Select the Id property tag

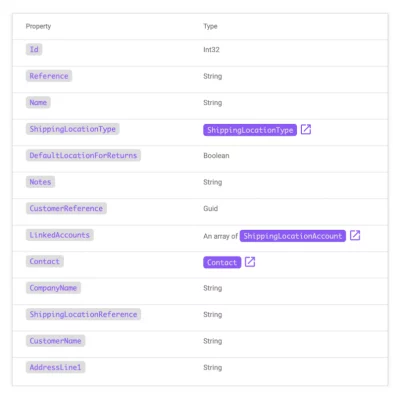(34, 49)
